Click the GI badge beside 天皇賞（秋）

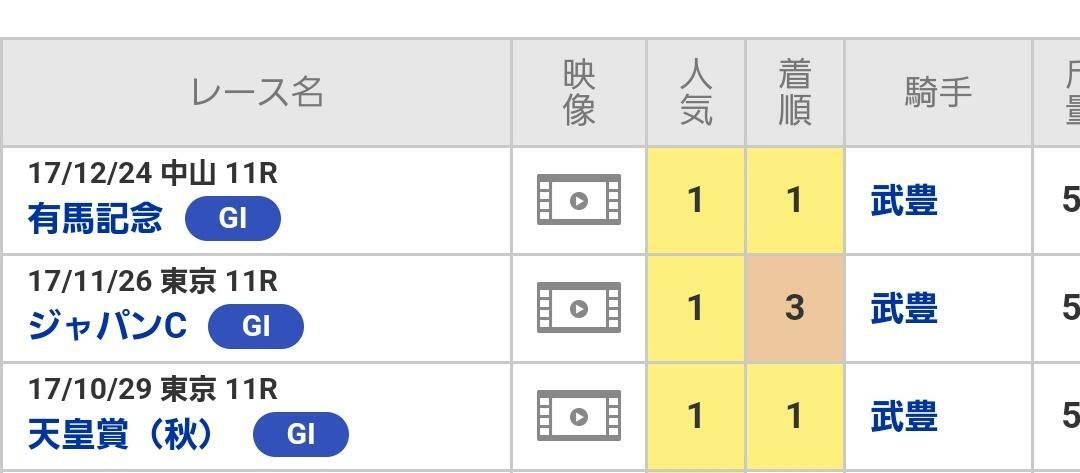[x=300, y=434]
